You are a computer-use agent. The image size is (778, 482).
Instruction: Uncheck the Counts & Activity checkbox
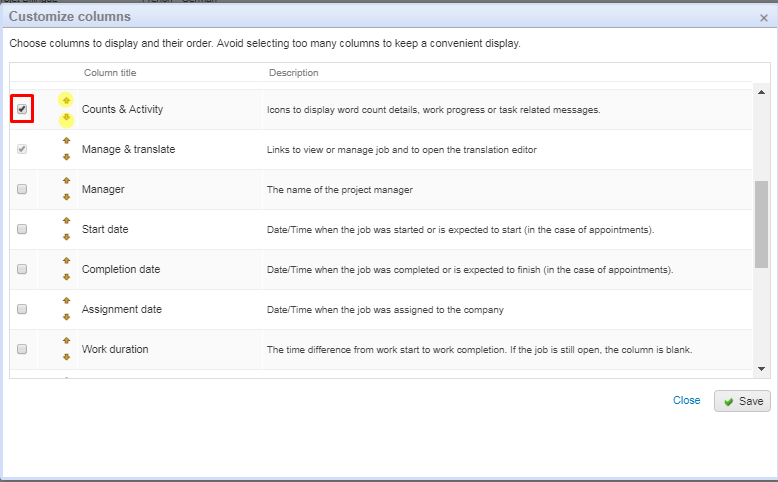(x=22, y=109)
